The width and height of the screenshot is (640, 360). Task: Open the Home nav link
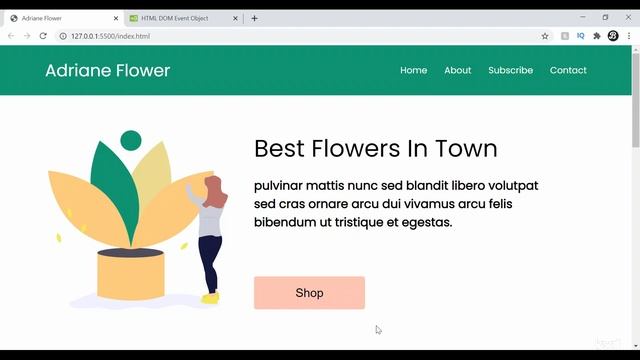click(413, 70)
